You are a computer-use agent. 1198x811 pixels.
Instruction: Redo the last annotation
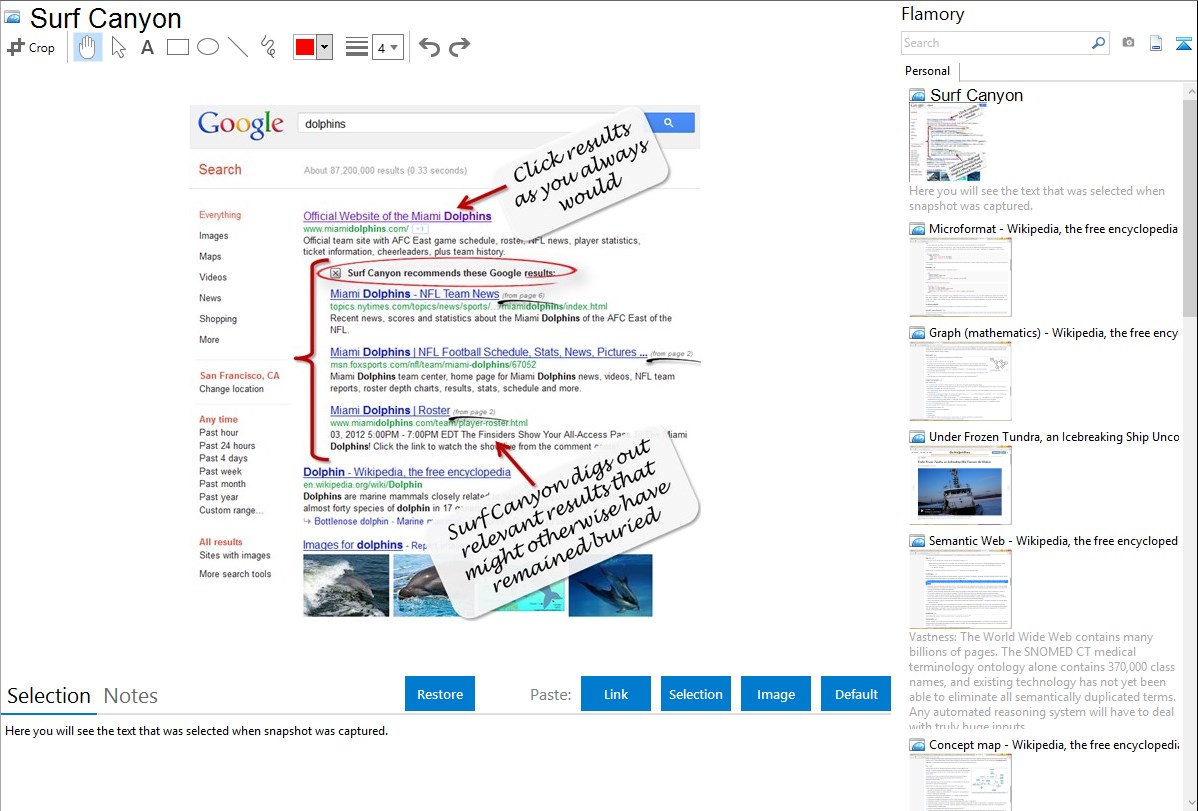[x=459, y=47]
